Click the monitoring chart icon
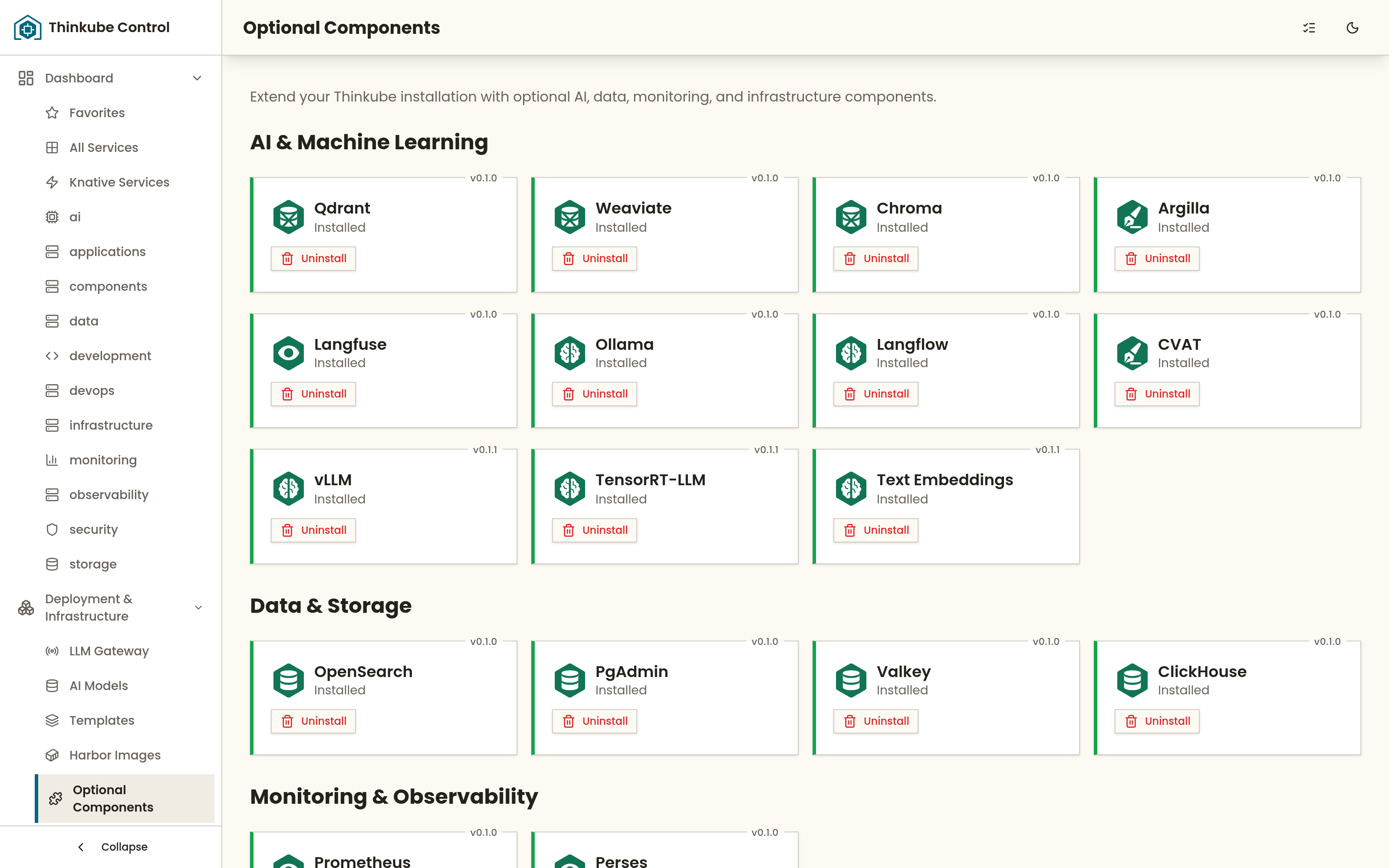 tap(52, 460)
